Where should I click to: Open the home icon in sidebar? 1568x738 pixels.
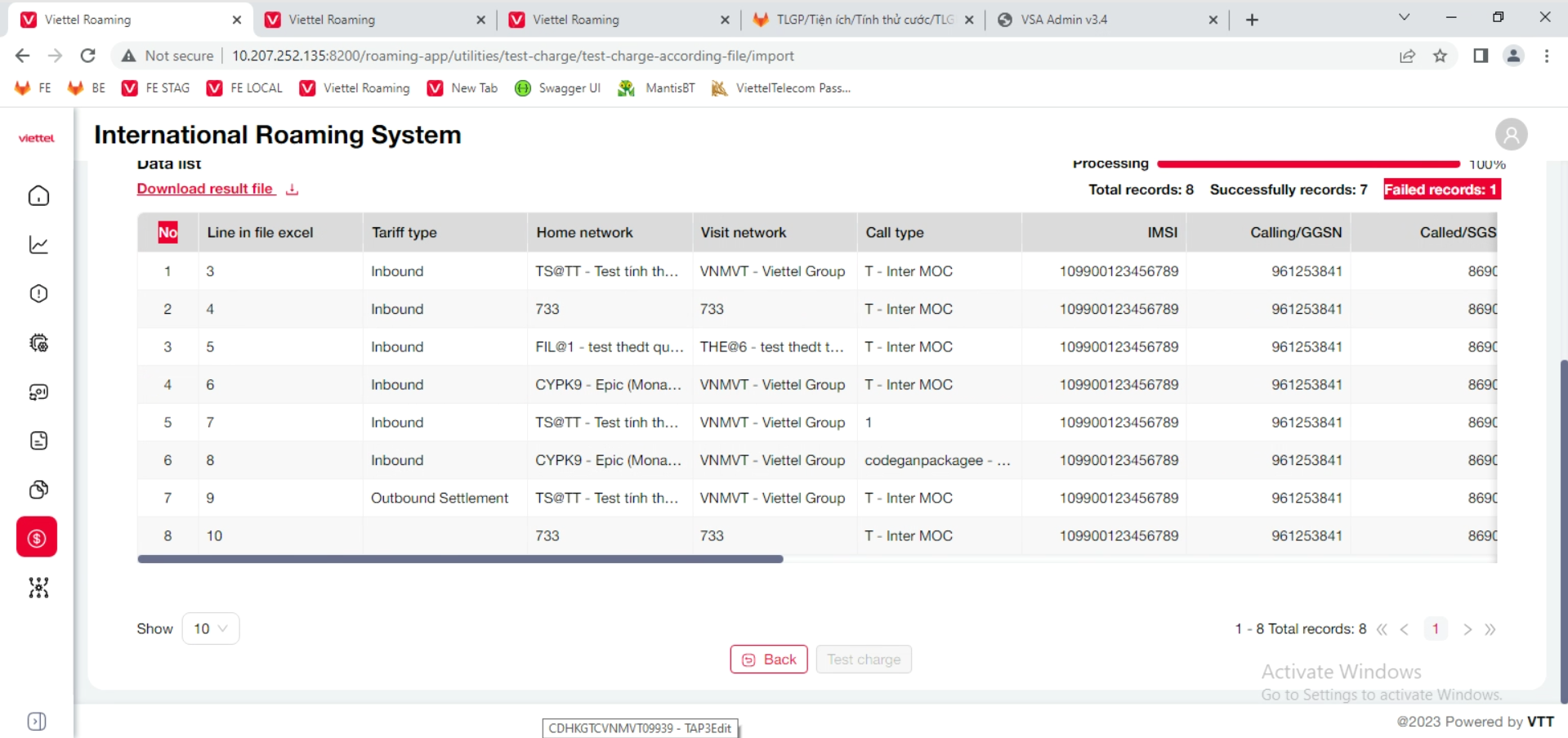[38, 196]
